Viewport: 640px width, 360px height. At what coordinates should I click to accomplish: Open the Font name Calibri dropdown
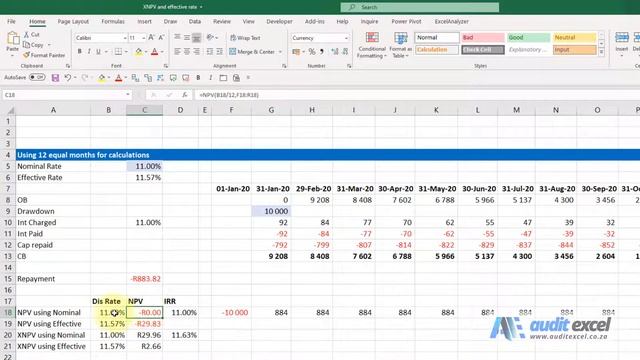[125, 38]
